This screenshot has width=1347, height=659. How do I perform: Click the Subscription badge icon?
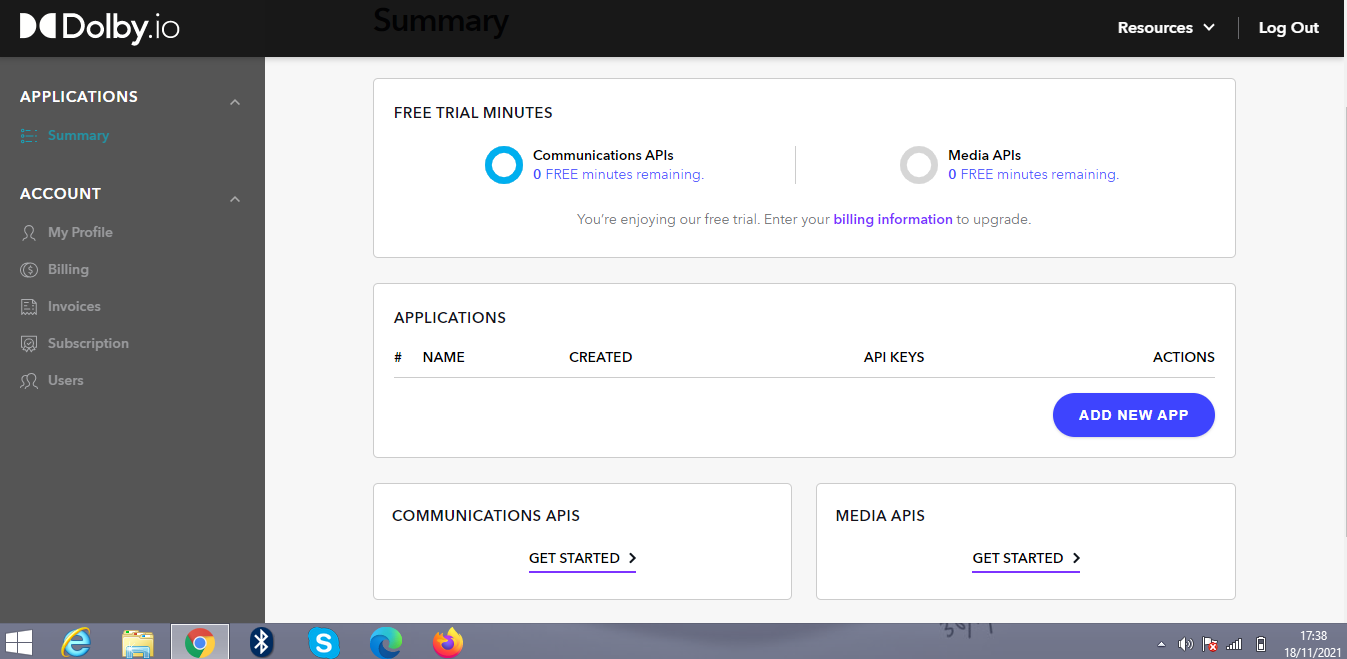pyautogui.click(x=29, y=343)
